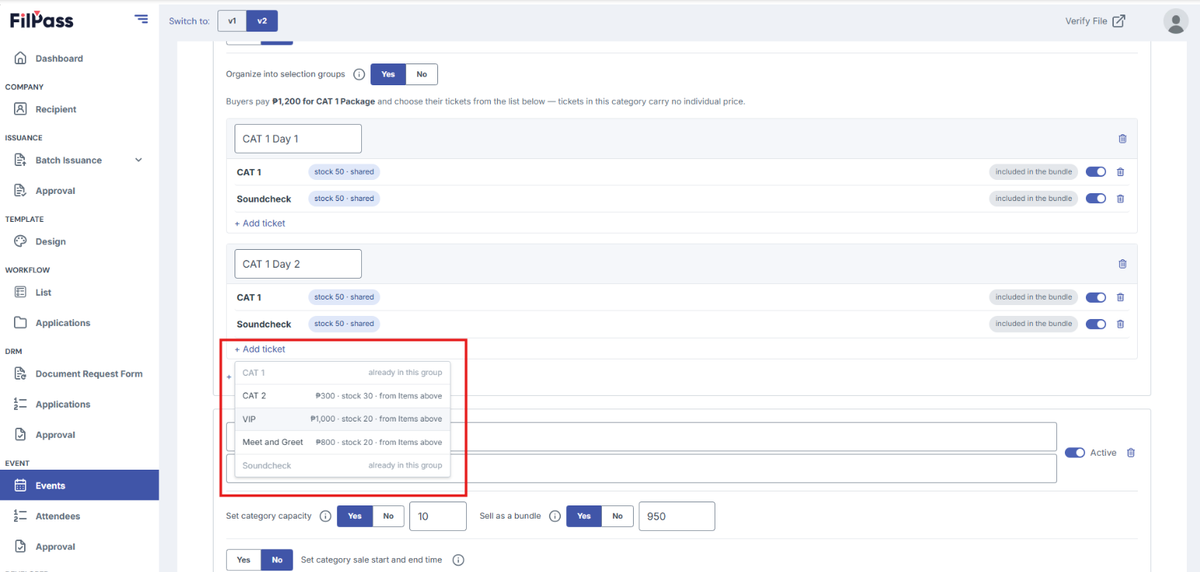1200x572 pixels.
Task: Expand the Batch Issuance submenu chevron
Action: click(138, 160)
